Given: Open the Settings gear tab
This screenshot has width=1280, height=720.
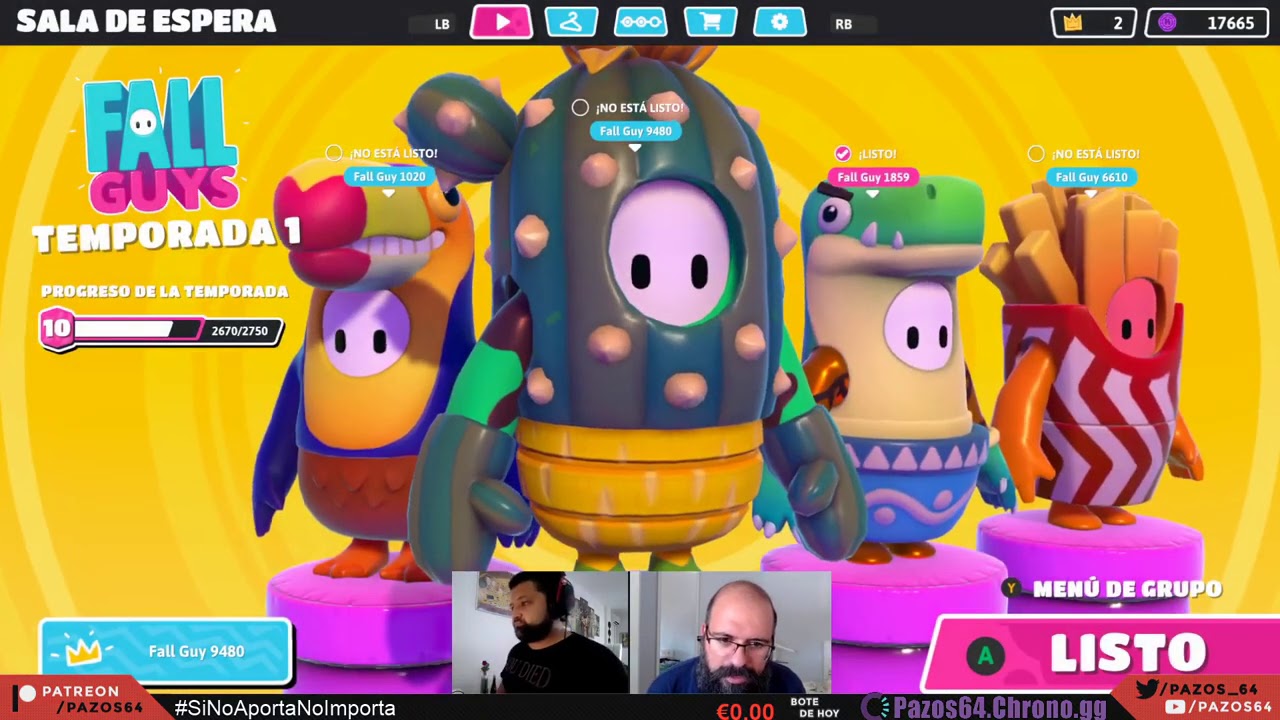Looking at the screenshot, I should [780, 22].
